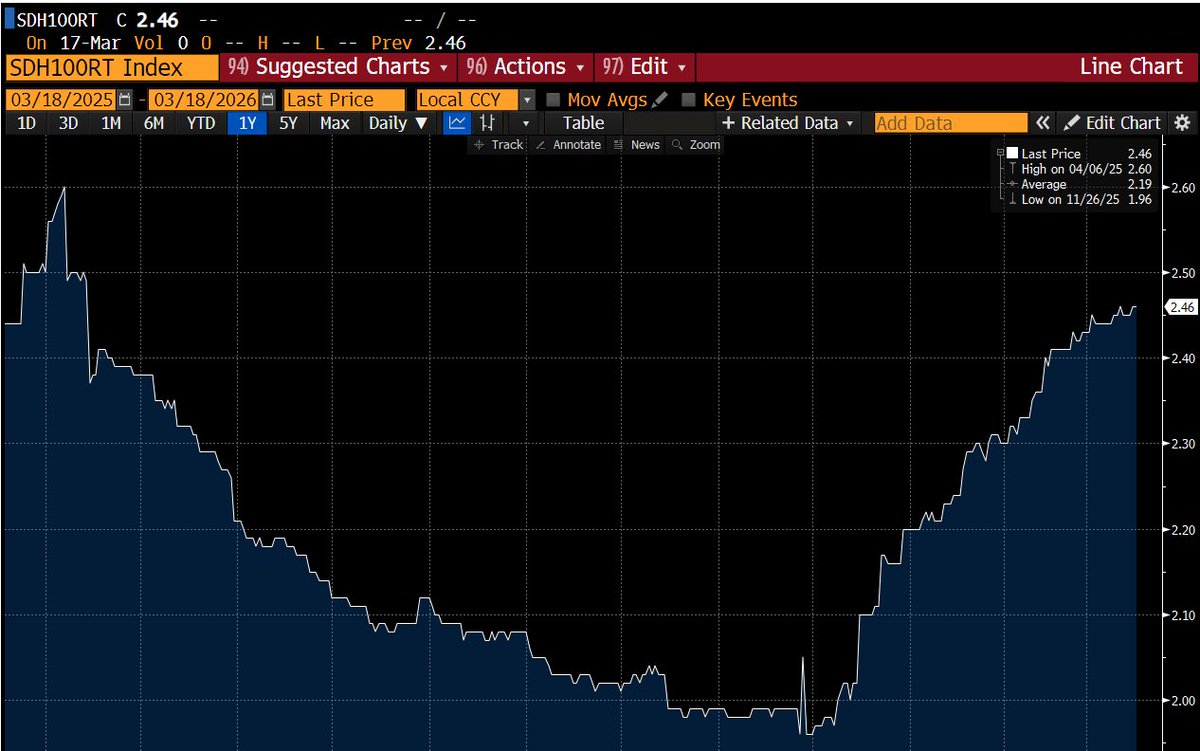Click the blue security indicator beside SDH100RT
The width and height of the screenshot is (1200, 751).
pyautogui.click(x=9, y=18)
